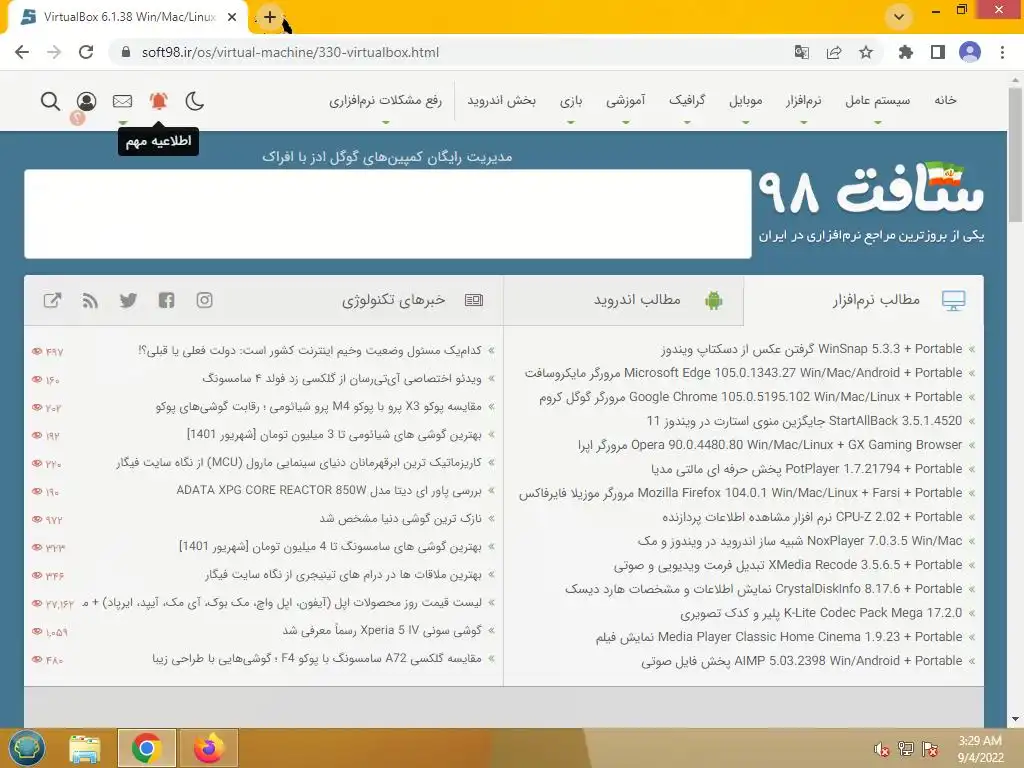Image resolution: width=1024 pixels, height=768 pixels.
Task: Open the K-Lite Codec Pack Mega 17.2.0 link
Action: coord(821,613)
